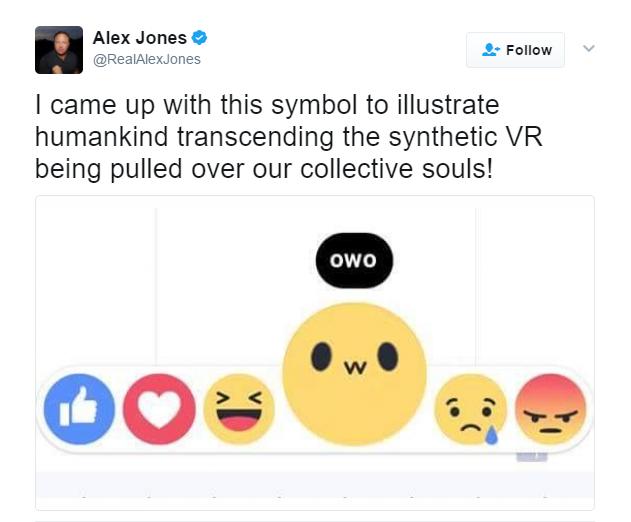Choose the red Angry reaction face

(x=551, y=409)
